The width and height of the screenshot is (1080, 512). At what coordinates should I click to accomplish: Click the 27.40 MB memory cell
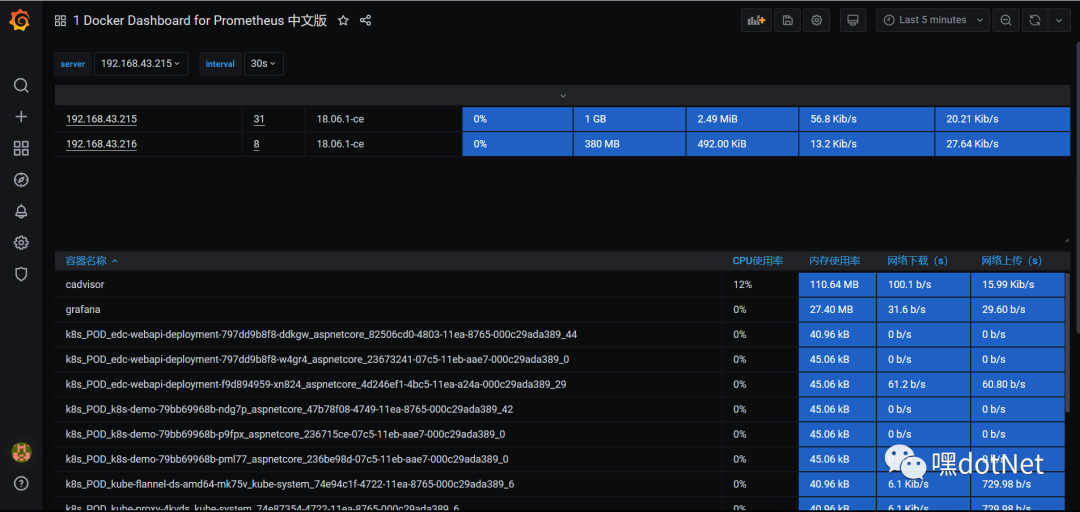point(837,309)
